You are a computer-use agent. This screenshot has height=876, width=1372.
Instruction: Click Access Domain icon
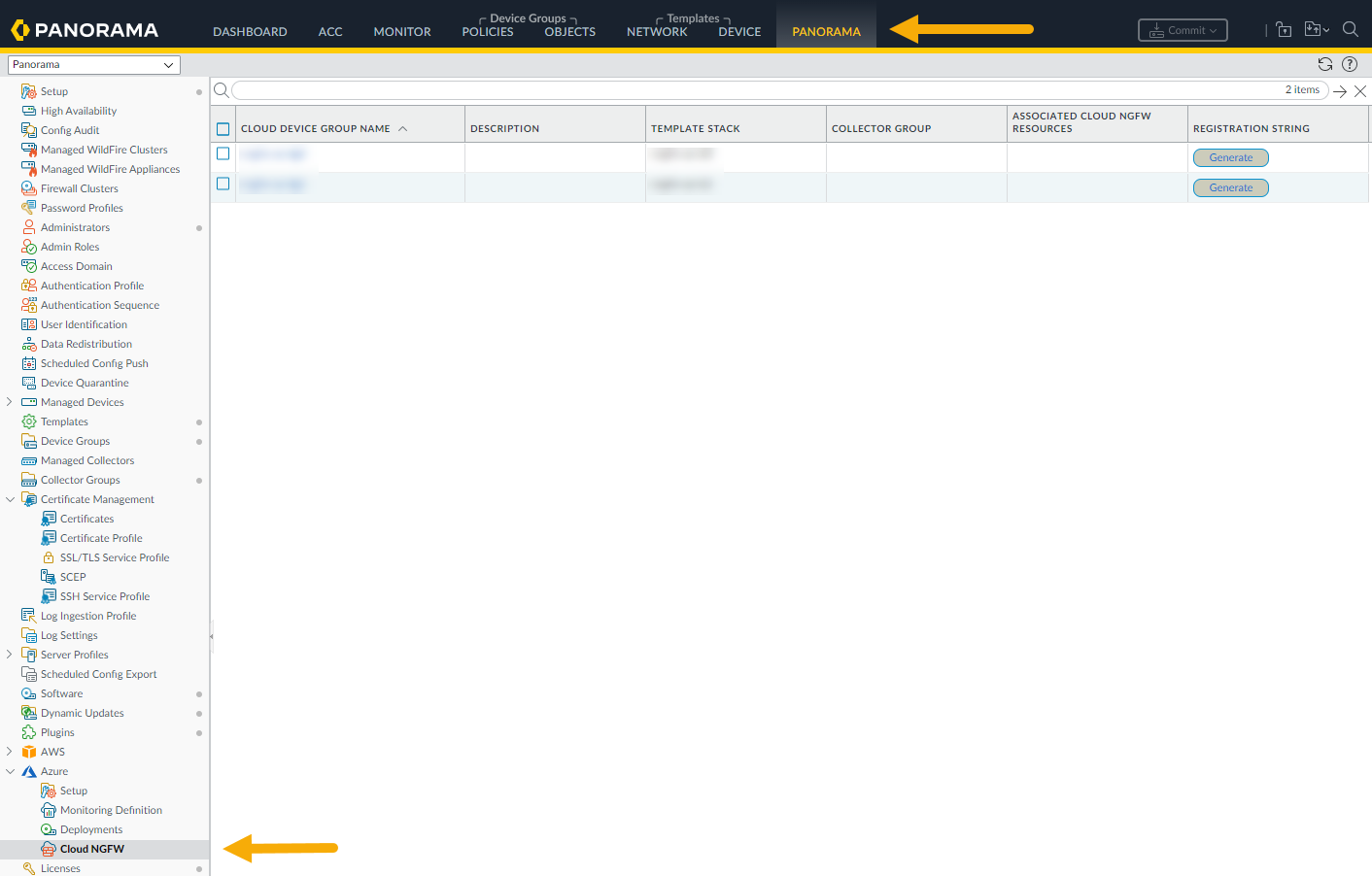click(29, 266)
